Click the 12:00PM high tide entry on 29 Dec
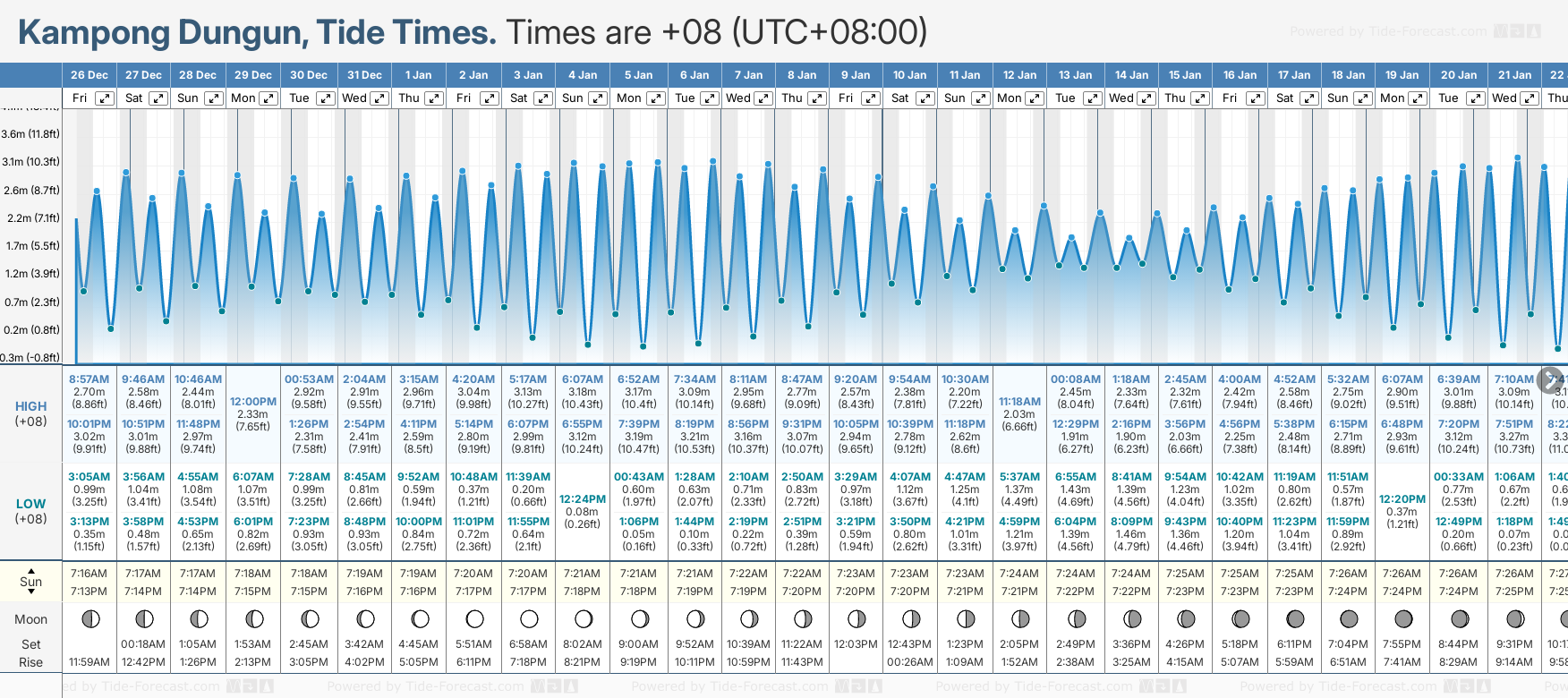This screenshot has width=1568, height=698. (253, 402)
